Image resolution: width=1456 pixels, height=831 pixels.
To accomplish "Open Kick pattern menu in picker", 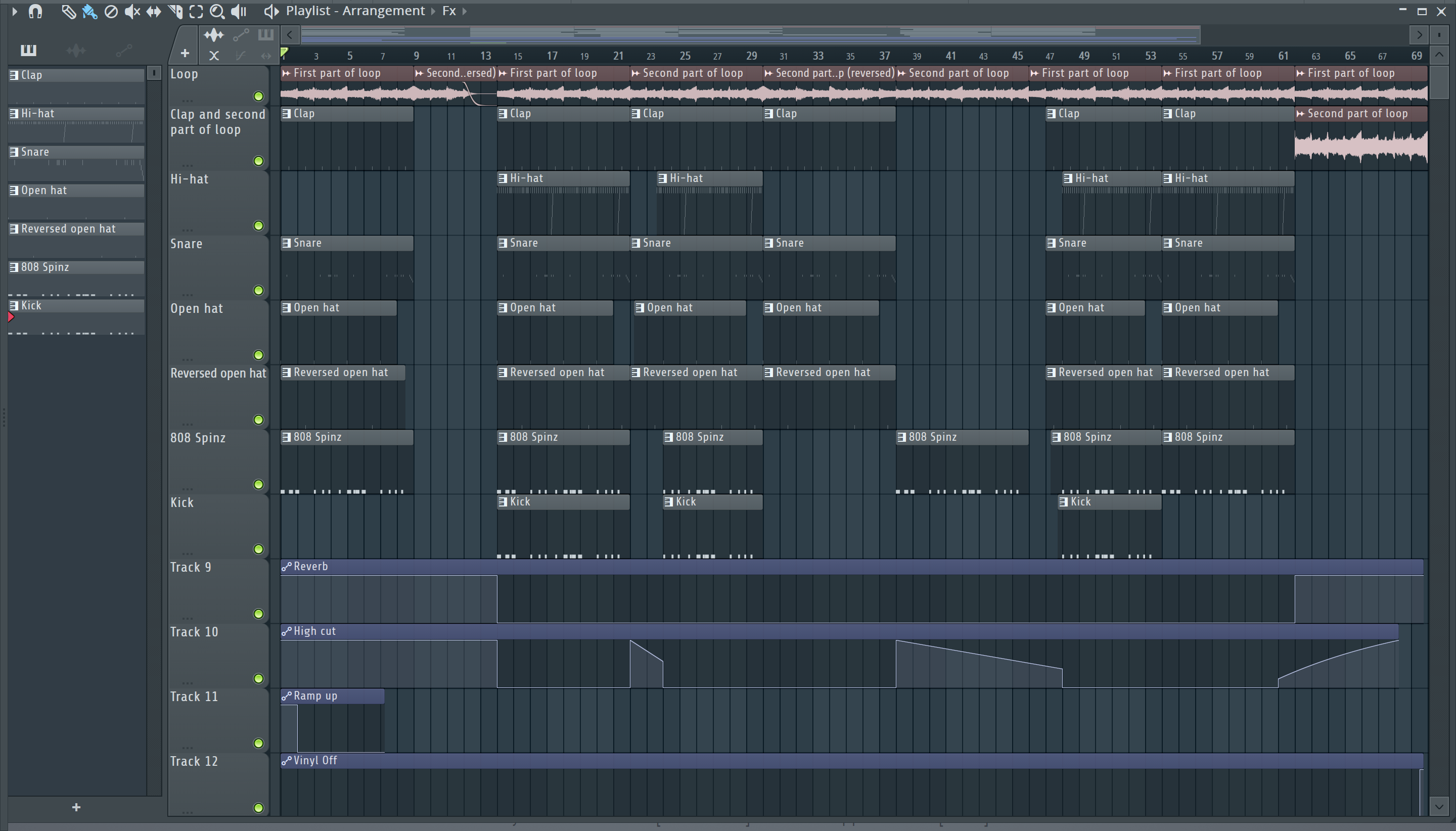I will click(14, 305).
